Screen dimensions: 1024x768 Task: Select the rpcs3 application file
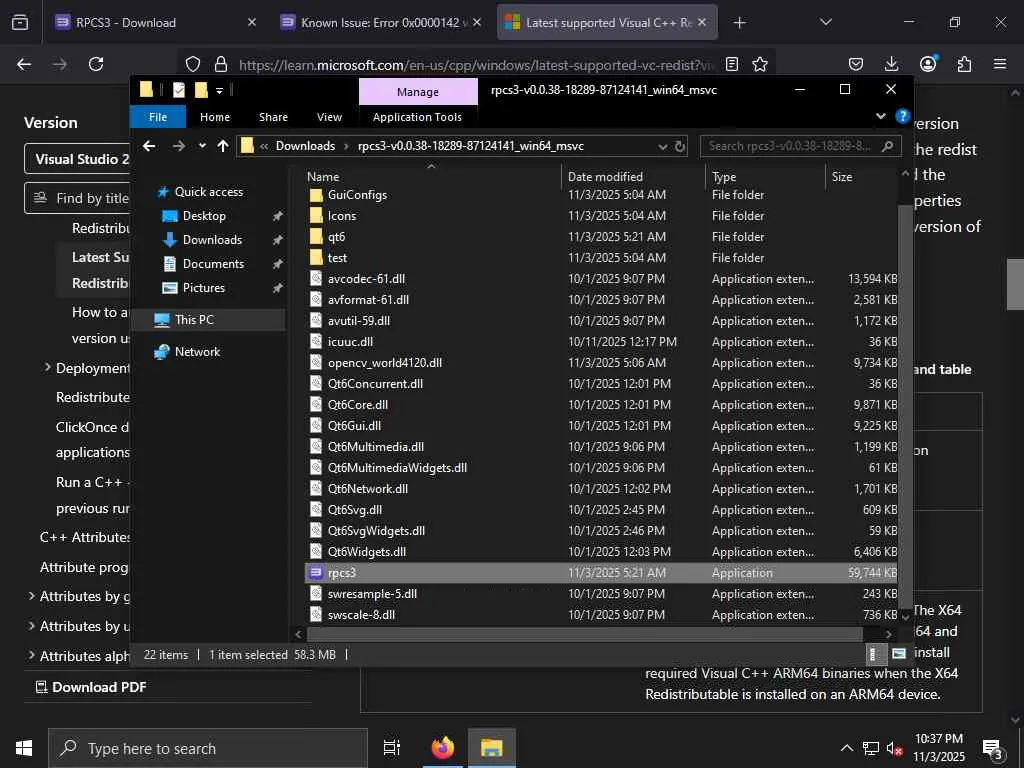601,573
